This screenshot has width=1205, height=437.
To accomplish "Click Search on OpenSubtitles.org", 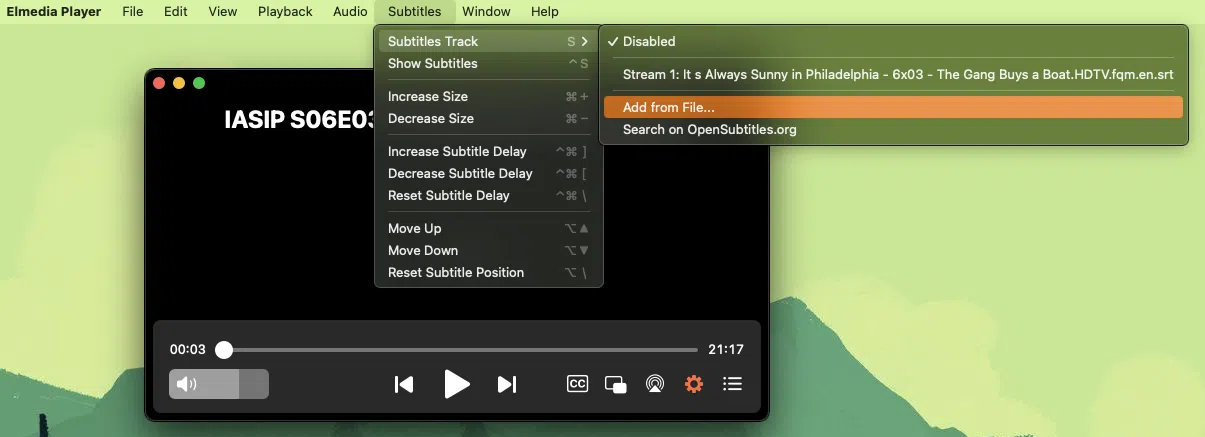I will click(x=709, y=130).
